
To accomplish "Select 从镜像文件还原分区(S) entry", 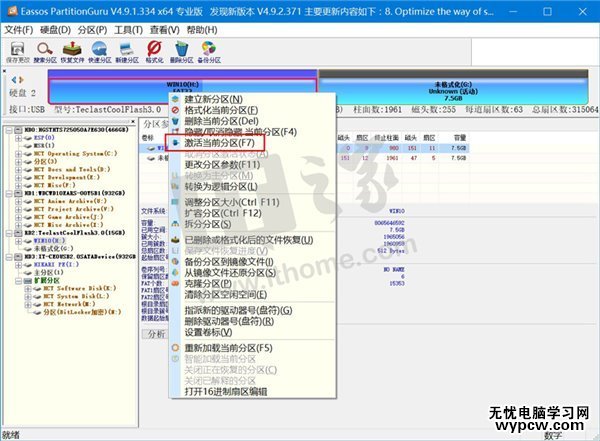I will (253, 273).
